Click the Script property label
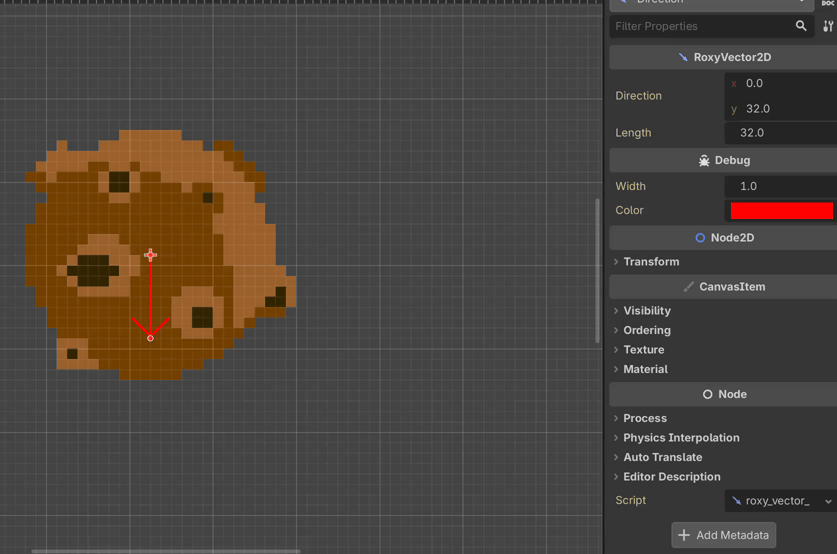This screenshot has height=554, width=837. [x=630, y=500]
